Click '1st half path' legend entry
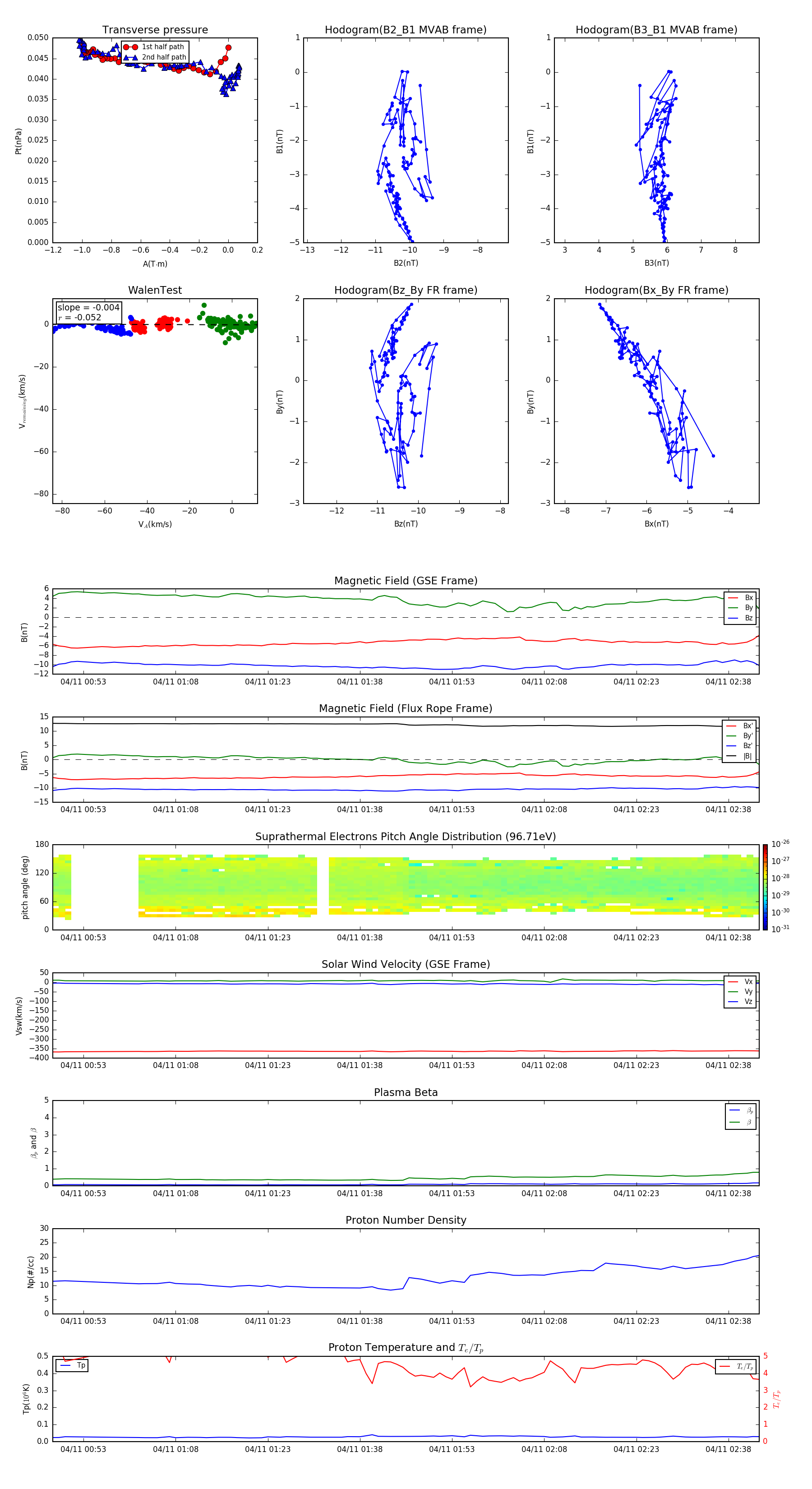 (x=154, y=47)
